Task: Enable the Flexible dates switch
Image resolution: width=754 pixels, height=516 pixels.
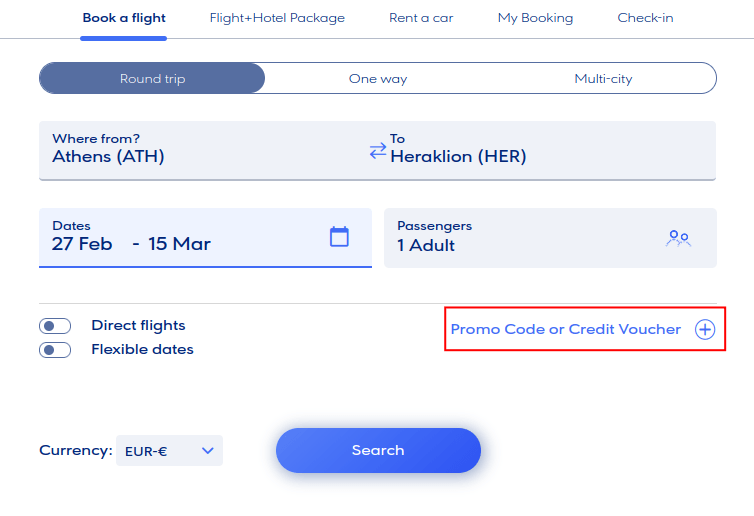Action: pyautogui.click(x=55, y=350)
